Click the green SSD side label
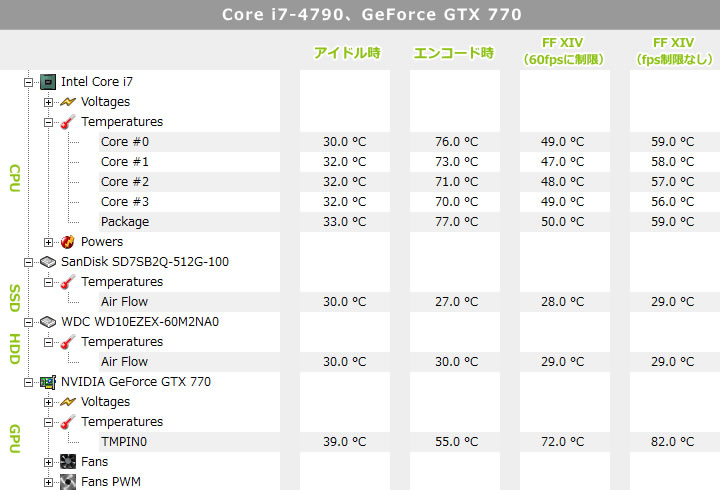The width and height of the screenshot is (720, 490). tap(15, 298)
